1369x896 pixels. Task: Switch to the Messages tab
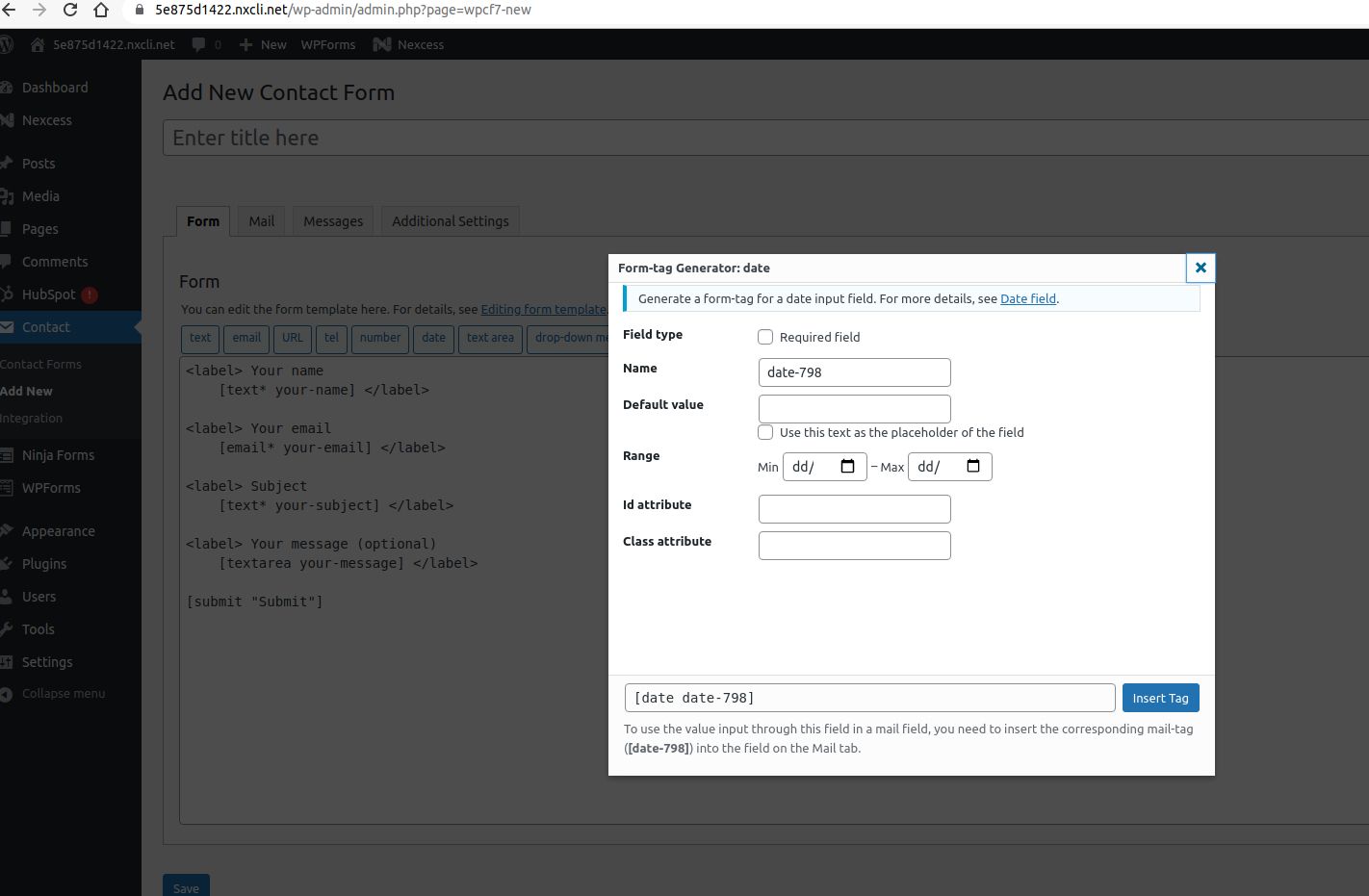pyautogui.click(x=333, y=220)
